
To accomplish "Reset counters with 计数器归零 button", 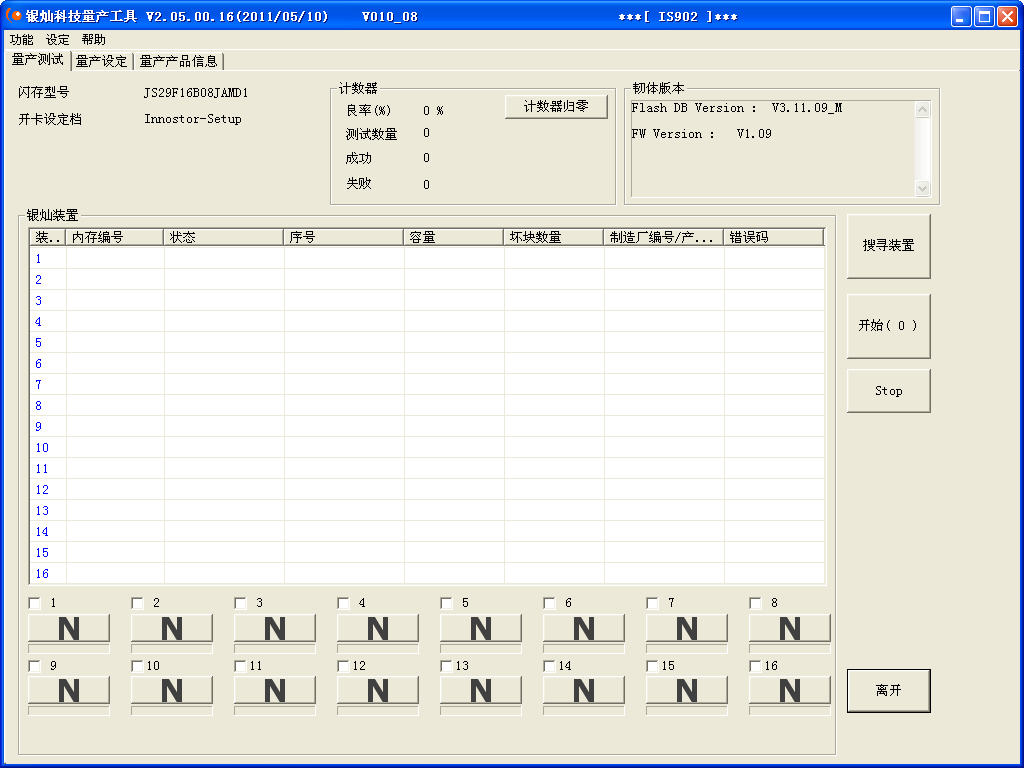I will click(x=556, y=107).
